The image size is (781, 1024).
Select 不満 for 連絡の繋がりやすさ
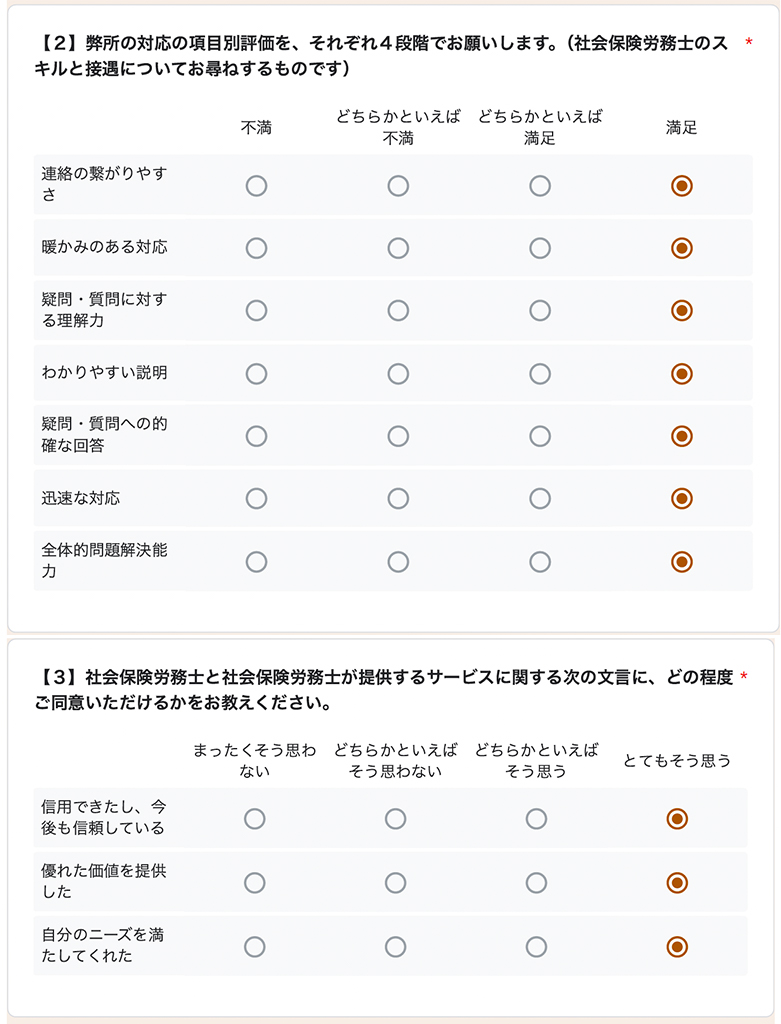pyautogui.click(x=256, y=186)
